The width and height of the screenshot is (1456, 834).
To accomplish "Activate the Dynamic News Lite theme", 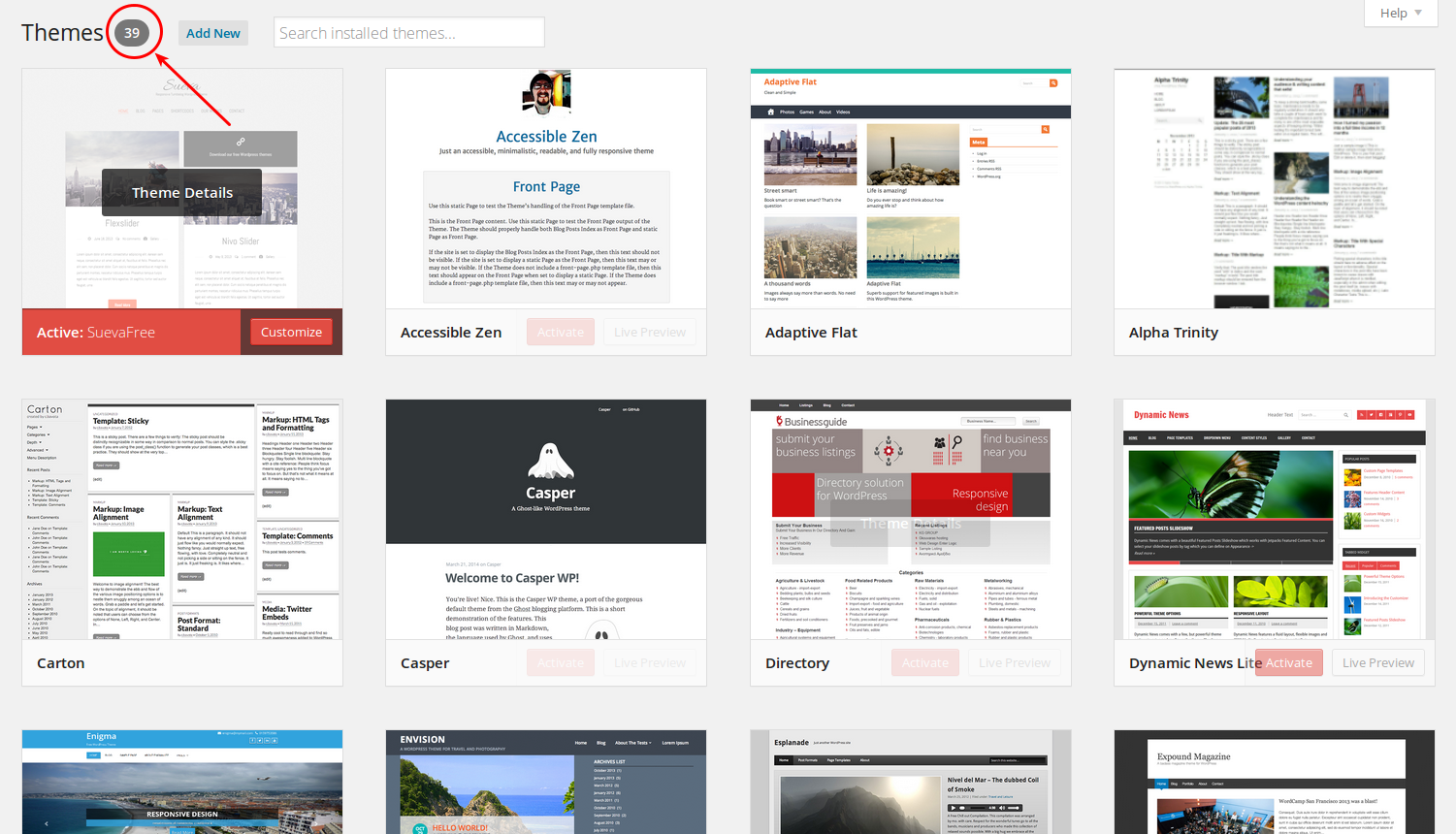I will coord(1289,662).
